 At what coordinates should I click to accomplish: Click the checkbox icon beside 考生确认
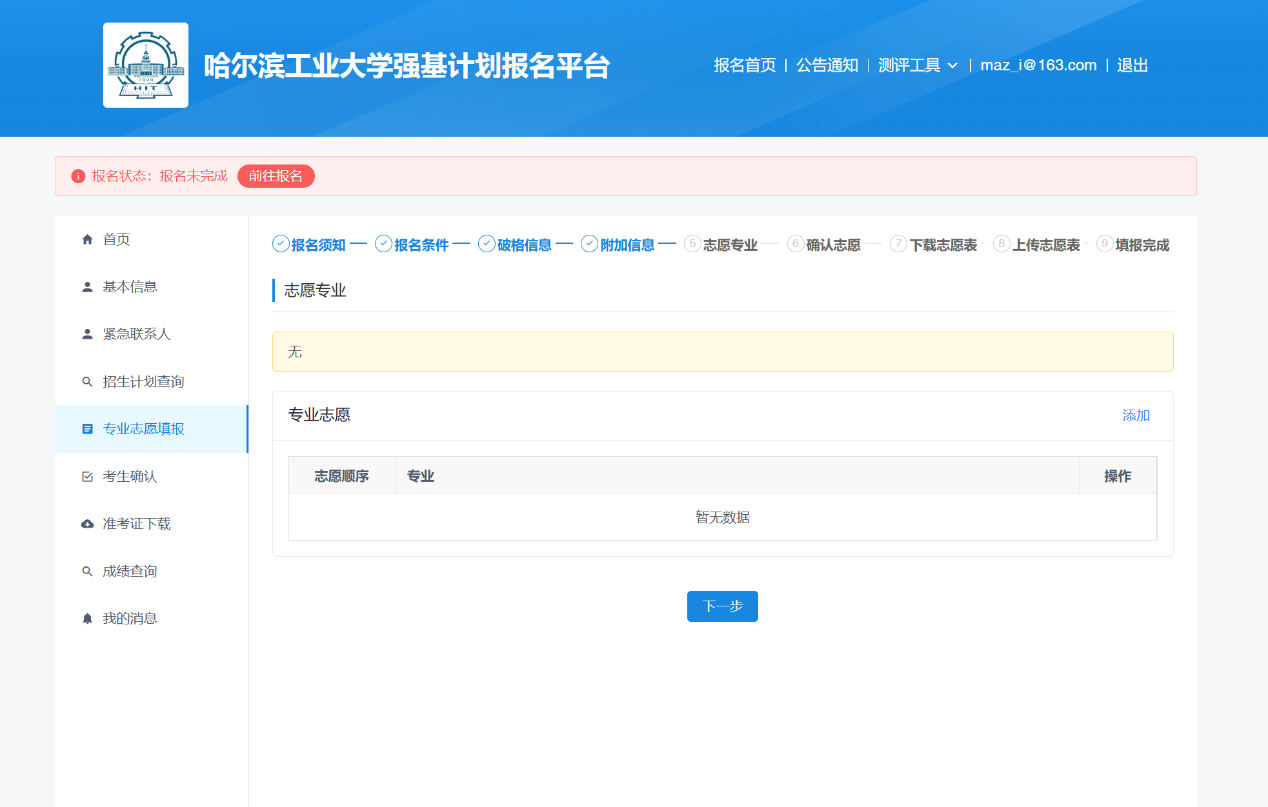click(x=87, y=477)
